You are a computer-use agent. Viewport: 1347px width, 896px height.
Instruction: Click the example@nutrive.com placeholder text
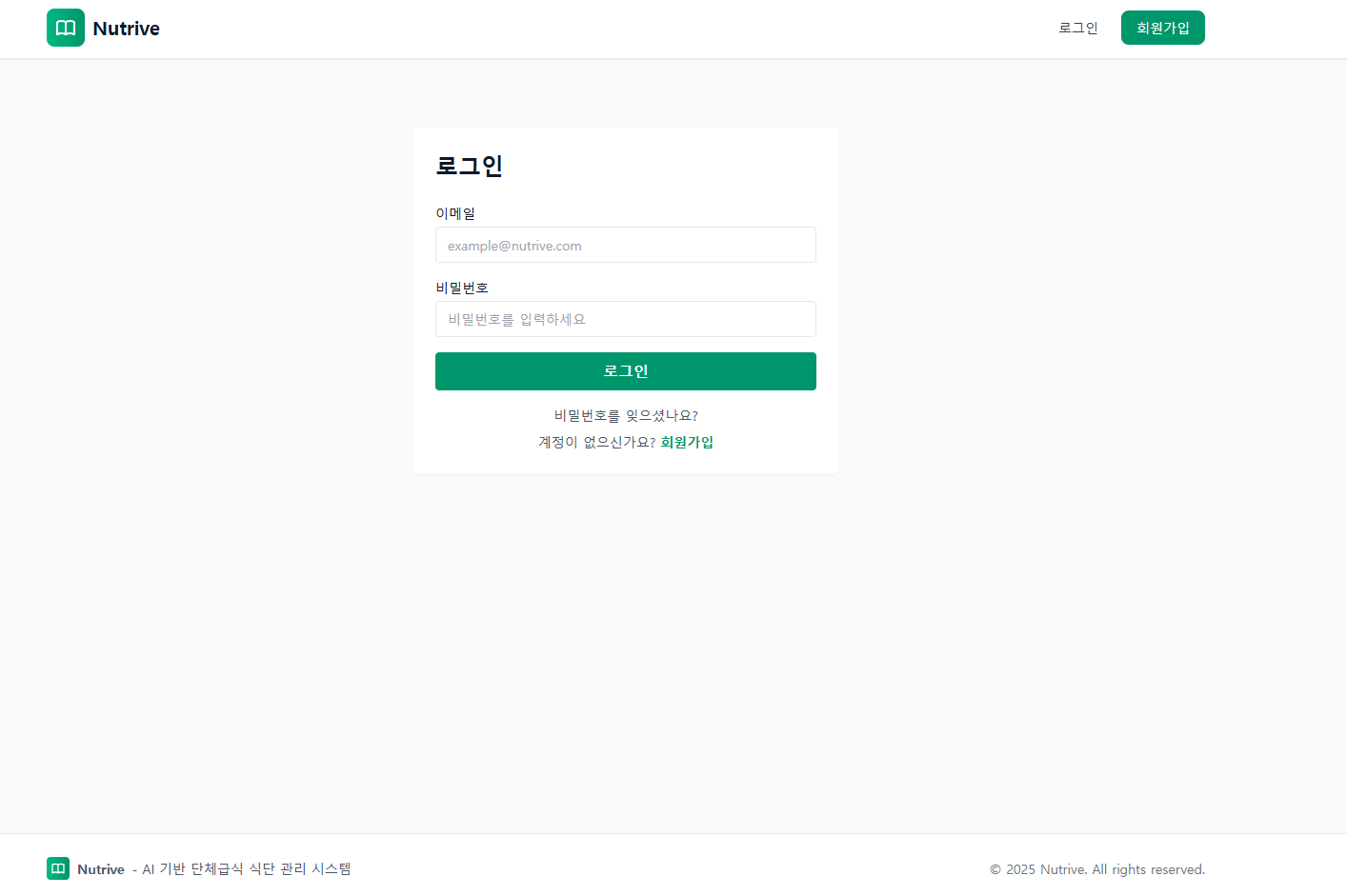tap(514, 246)
